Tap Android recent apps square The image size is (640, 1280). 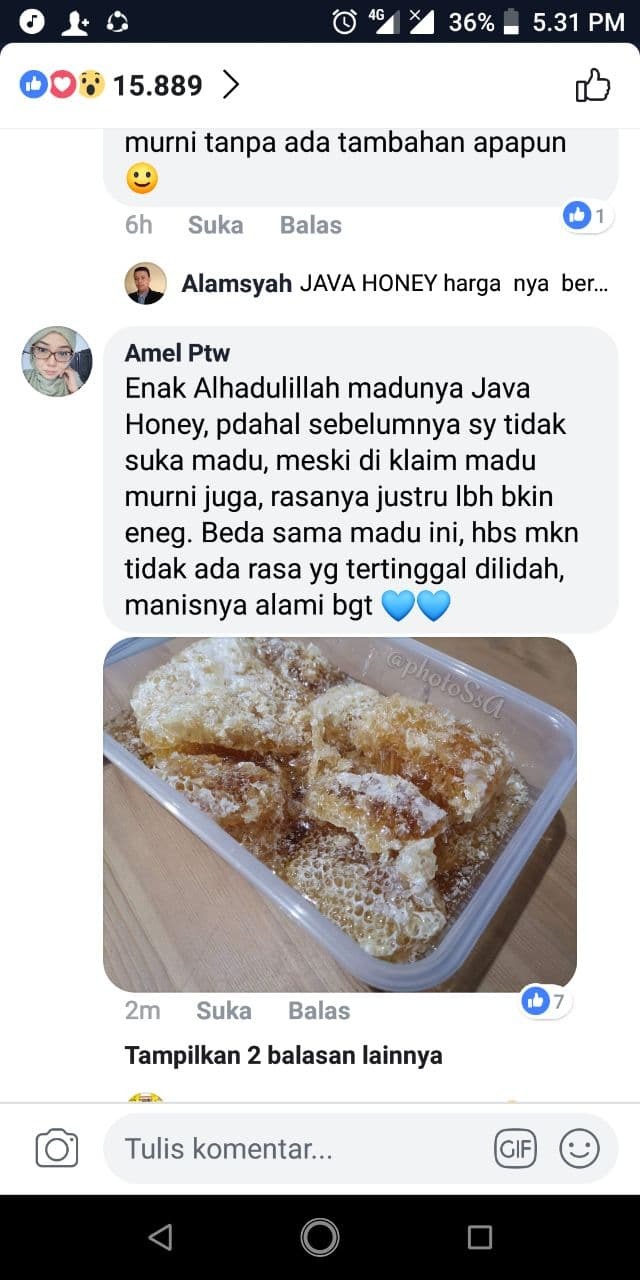coord(480,1237)
